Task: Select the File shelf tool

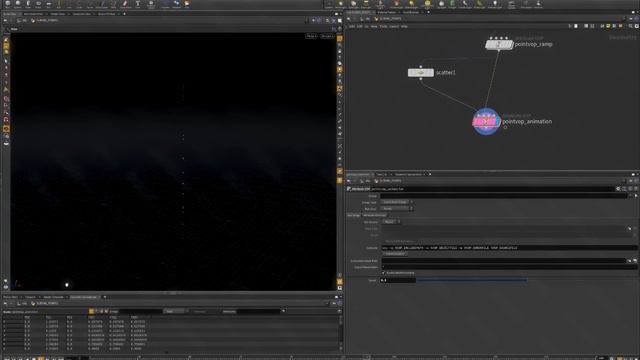Action: pos(187,4)
